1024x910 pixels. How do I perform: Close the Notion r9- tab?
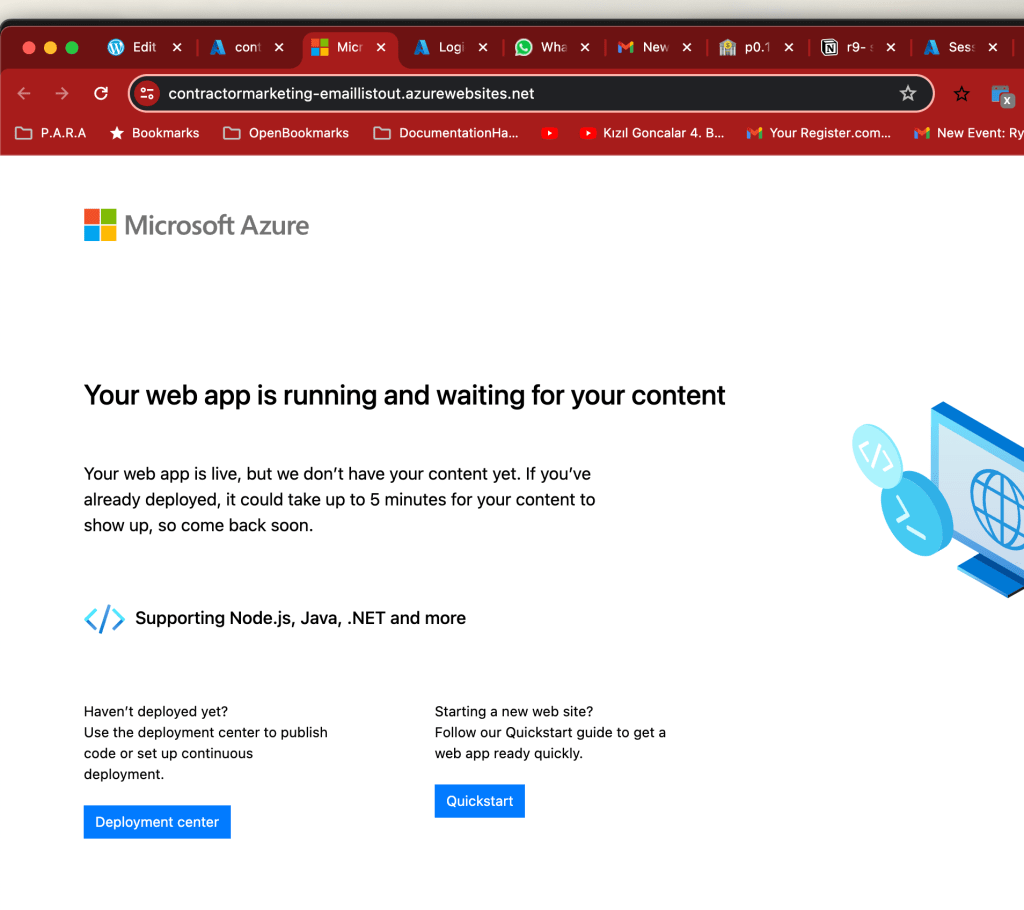click(891, 47)
